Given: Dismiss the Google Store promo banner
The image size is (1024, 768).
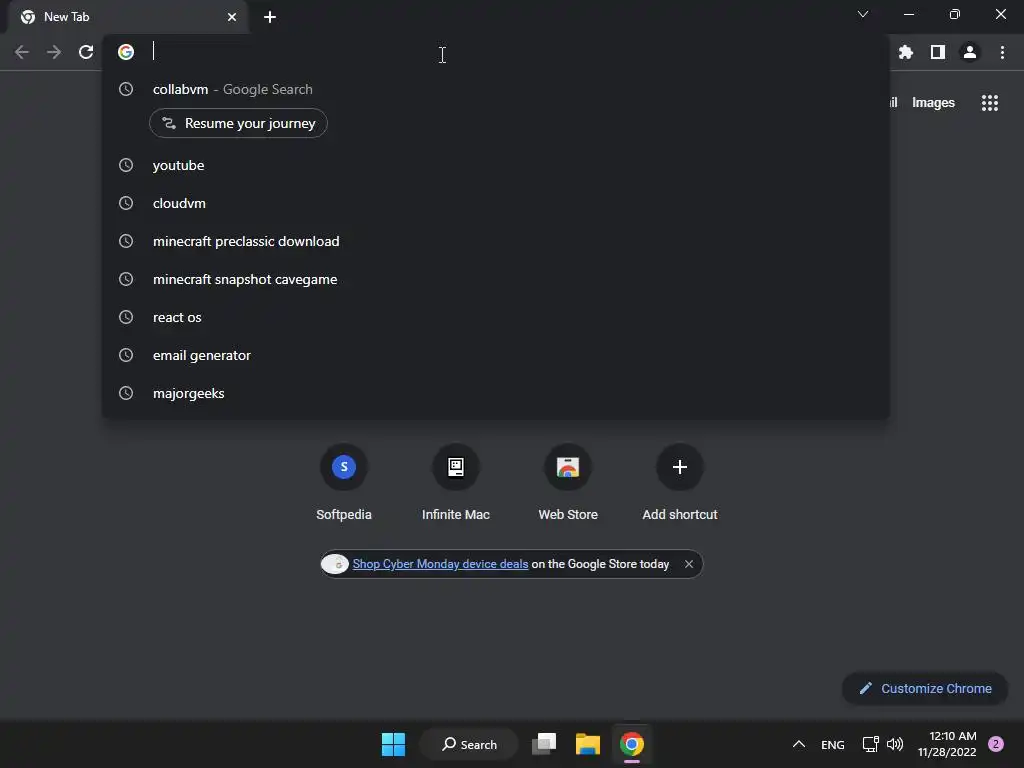Looking at the screenshot, I should tap(689, 564).
